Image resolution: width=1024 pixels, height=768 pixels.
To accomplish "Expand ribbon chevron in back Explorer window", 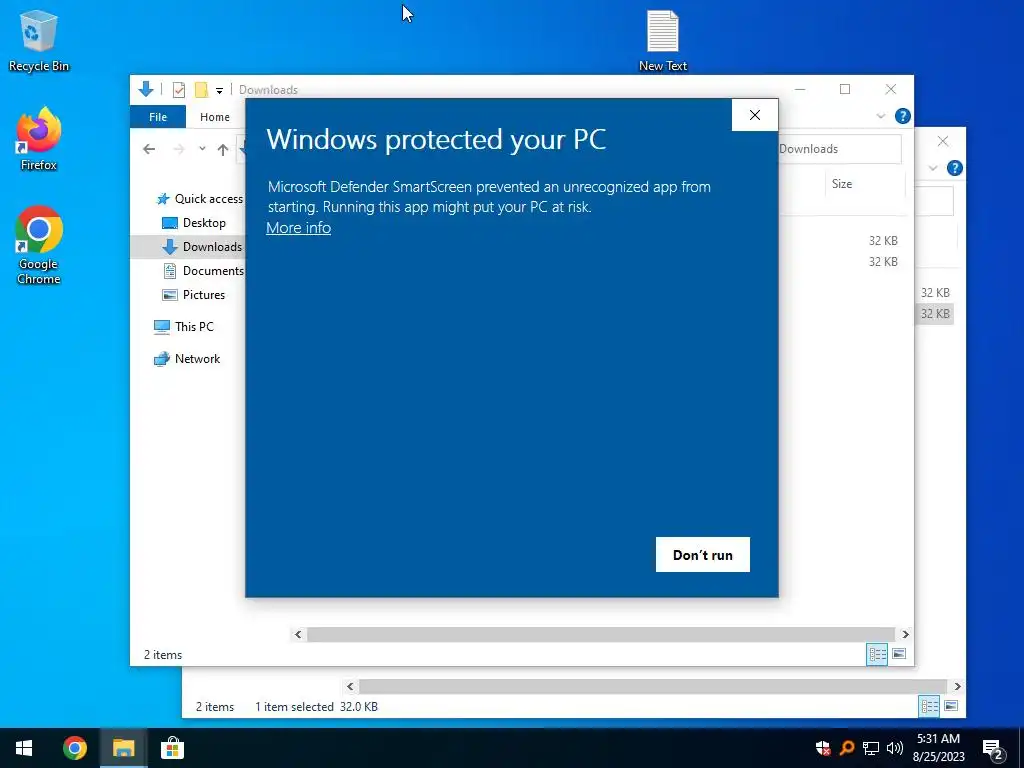I will point(933,168).
